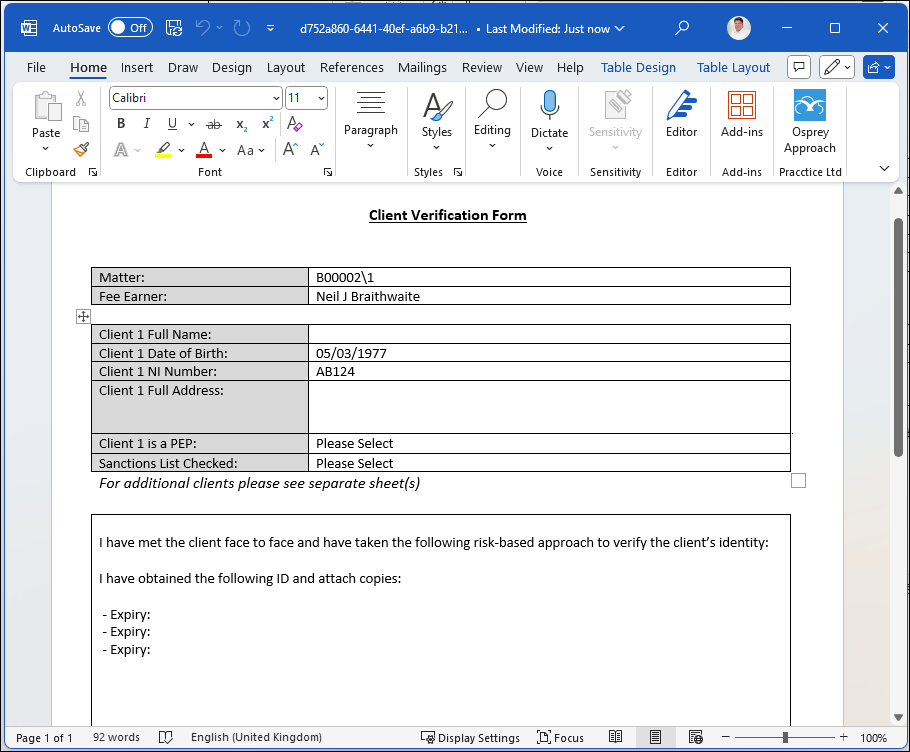Apply superscript formatting
This screenshot has width=910, height=752.
pos(267,124)
